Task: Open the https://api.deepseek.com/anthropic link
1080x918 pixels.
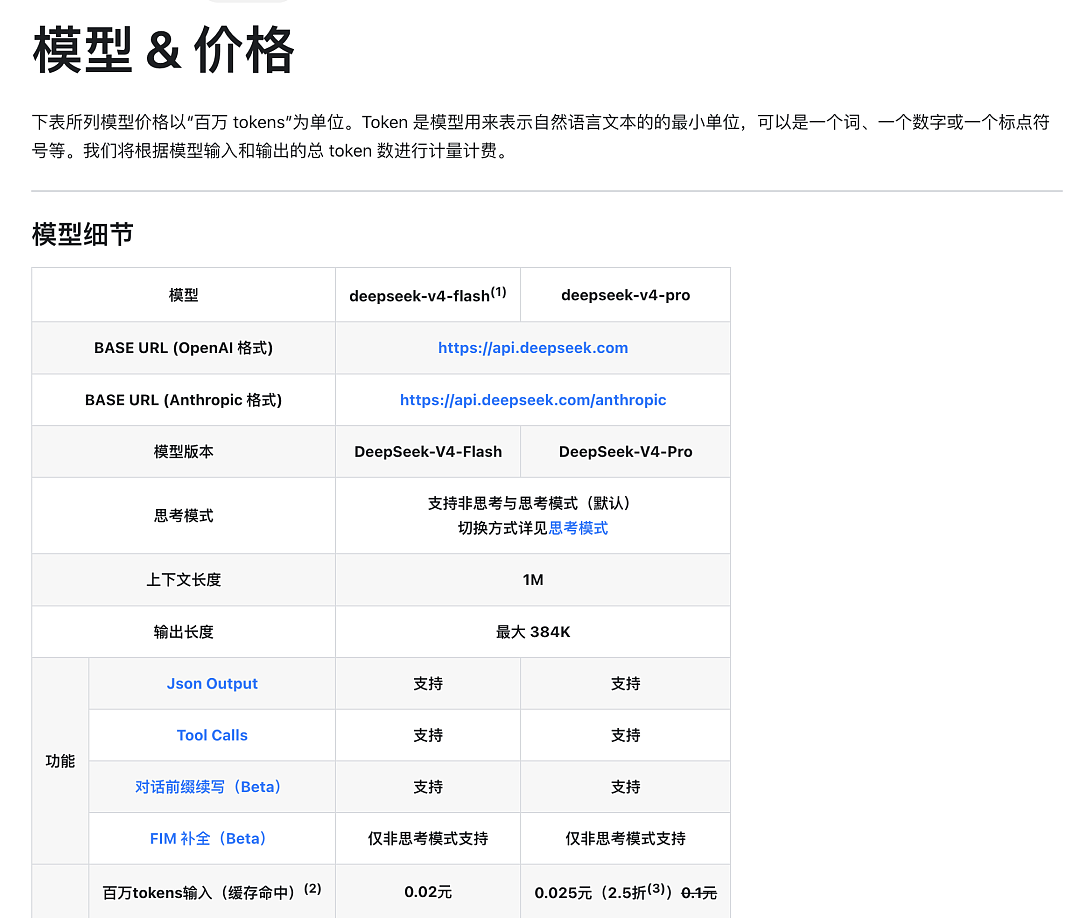Action: point(532,400)
